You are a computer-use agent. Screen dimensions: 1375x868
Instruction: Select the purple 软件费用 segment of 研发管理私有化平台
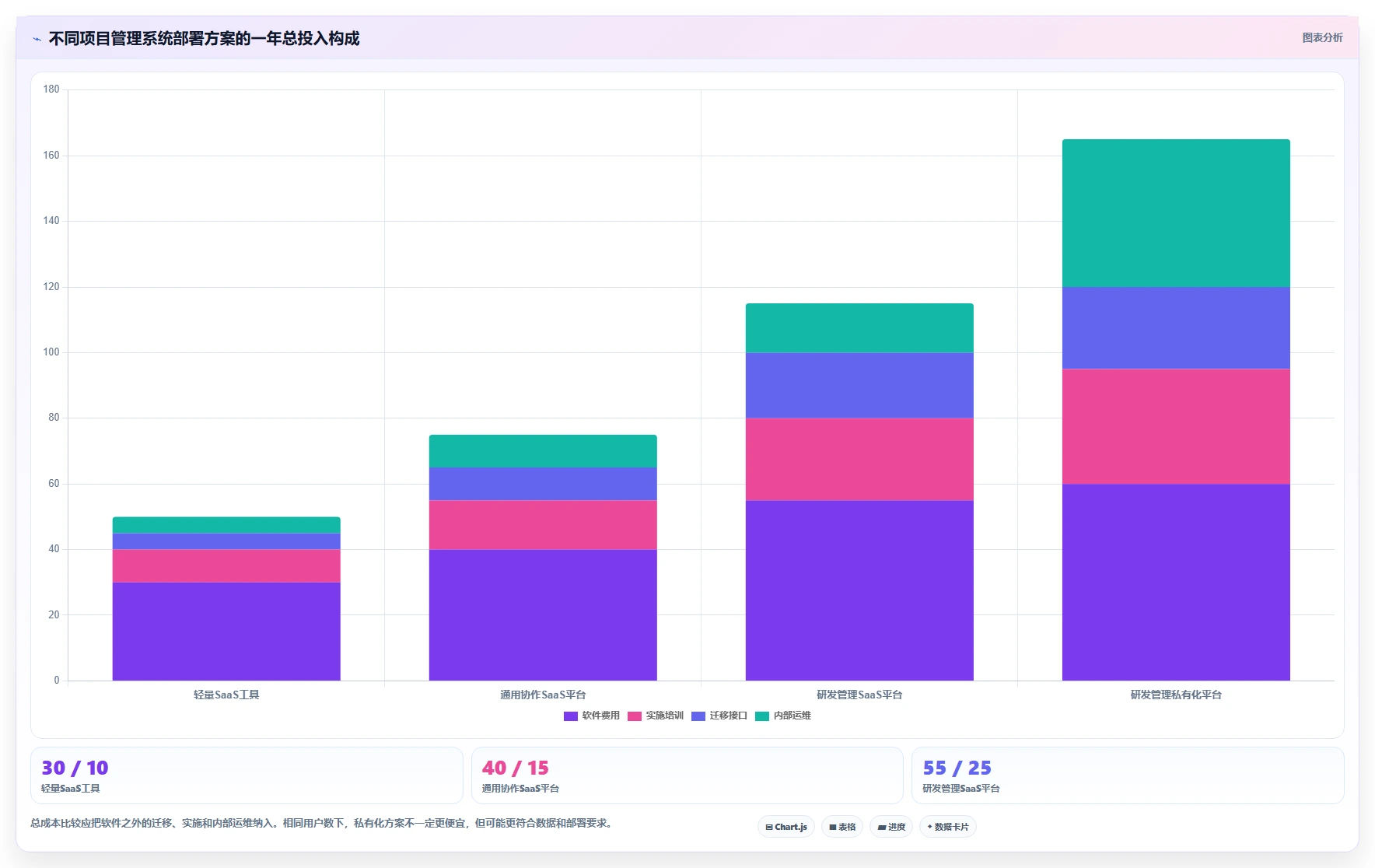click(1176, 583)
